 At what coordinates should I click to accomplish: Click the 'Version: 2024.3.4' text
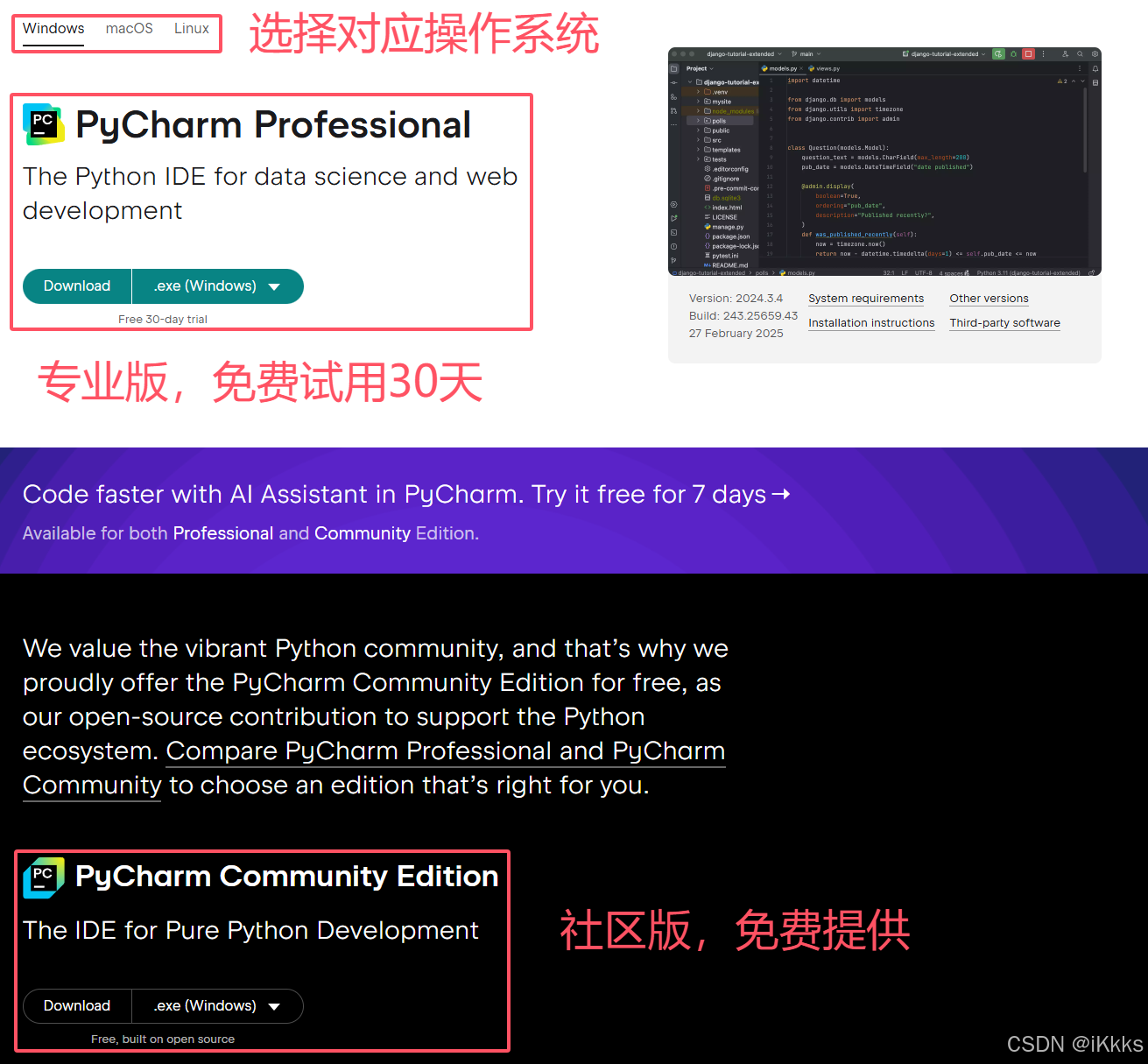click(x=736, y=299)
